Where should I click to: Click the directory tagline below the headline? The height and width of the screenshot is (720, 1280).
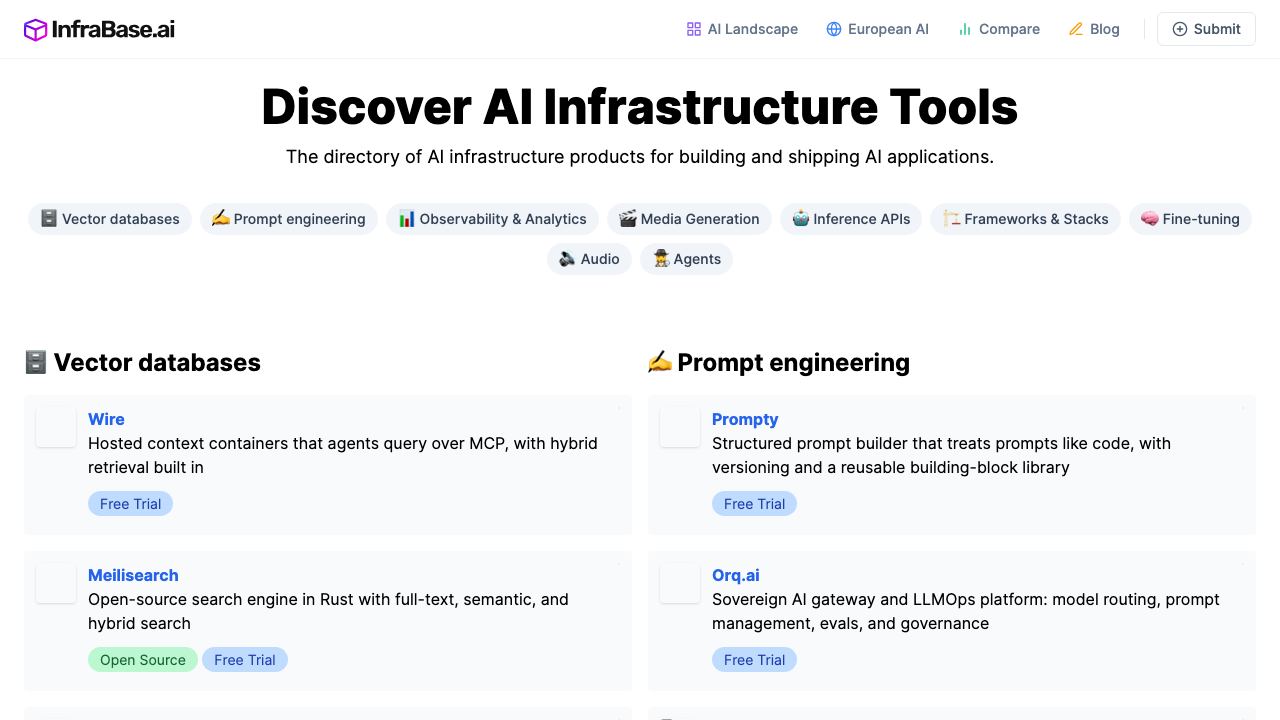pos(640,157)
